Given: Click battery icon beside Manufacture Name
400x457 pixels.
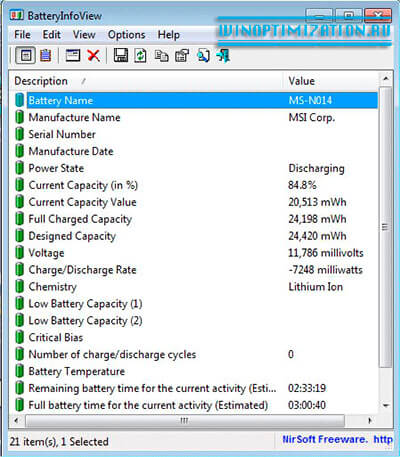Looking at the screenshot, I should (x=20, y=117).
